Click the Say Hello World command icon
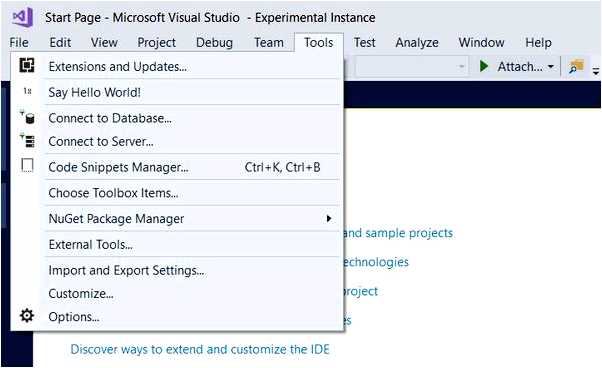Image resolution: width=602 pixels, height=368 pixels. click(x=27, y=91)
